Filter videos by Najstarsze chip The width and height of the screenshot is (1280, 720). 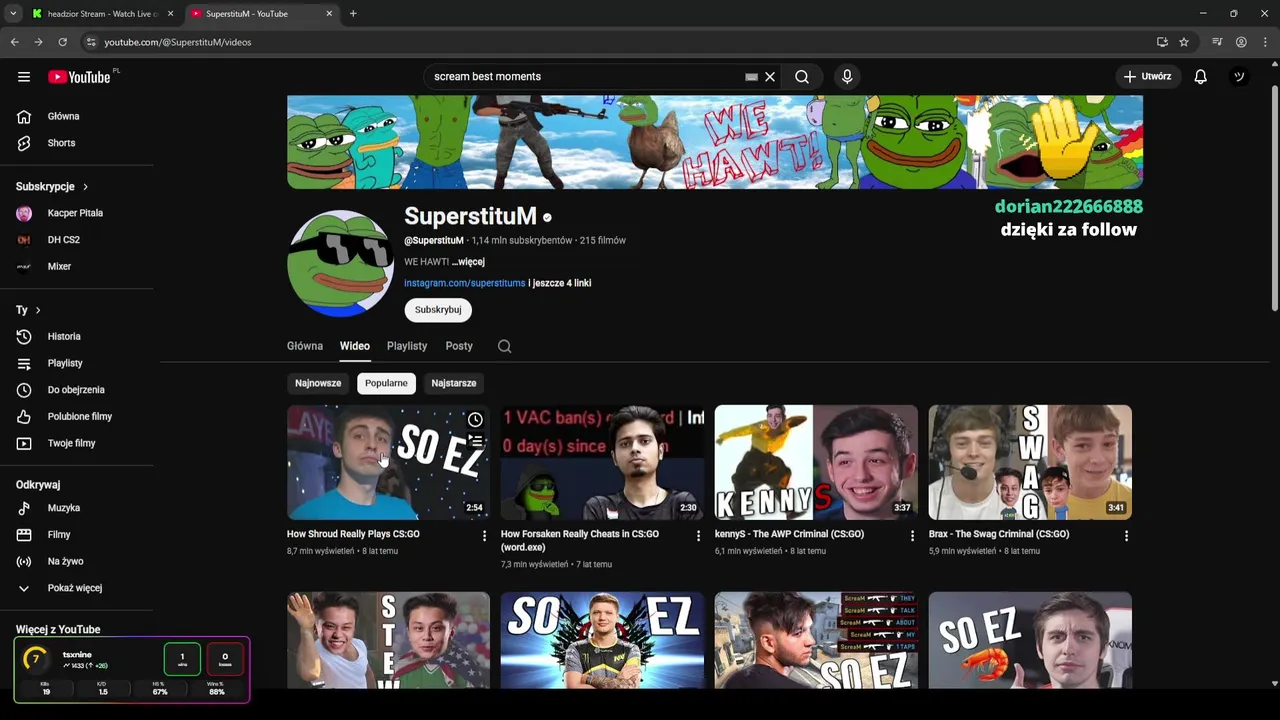coord(454,383)
